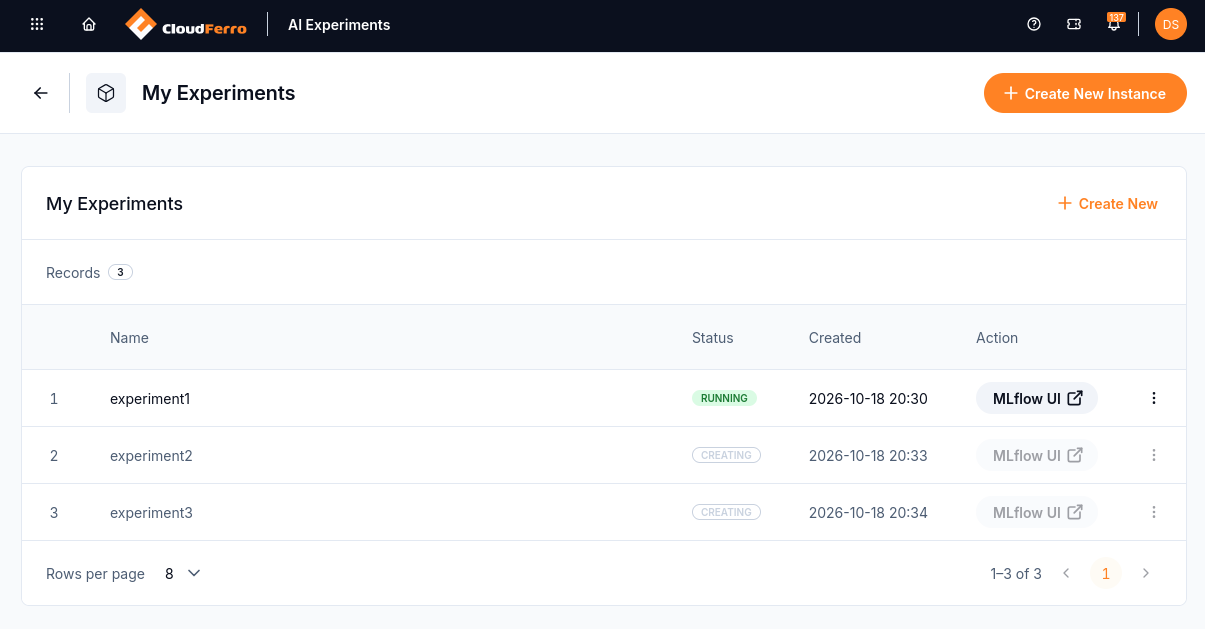Click the date 2026-10-18 20:34
This screenshot has width=1205, height=629.
(868, 512)
